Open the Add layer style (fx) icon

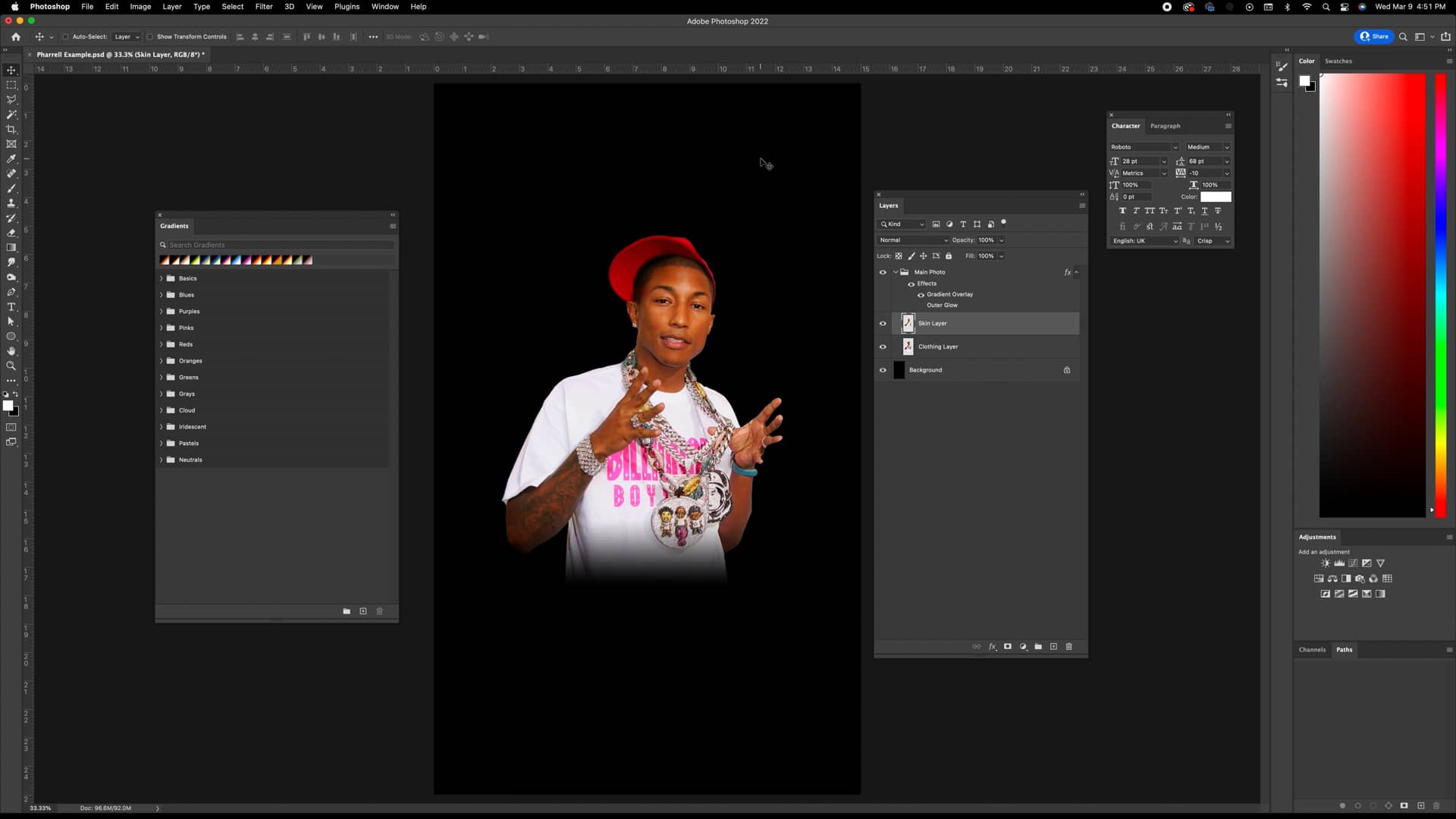click(x=993, y=646)
